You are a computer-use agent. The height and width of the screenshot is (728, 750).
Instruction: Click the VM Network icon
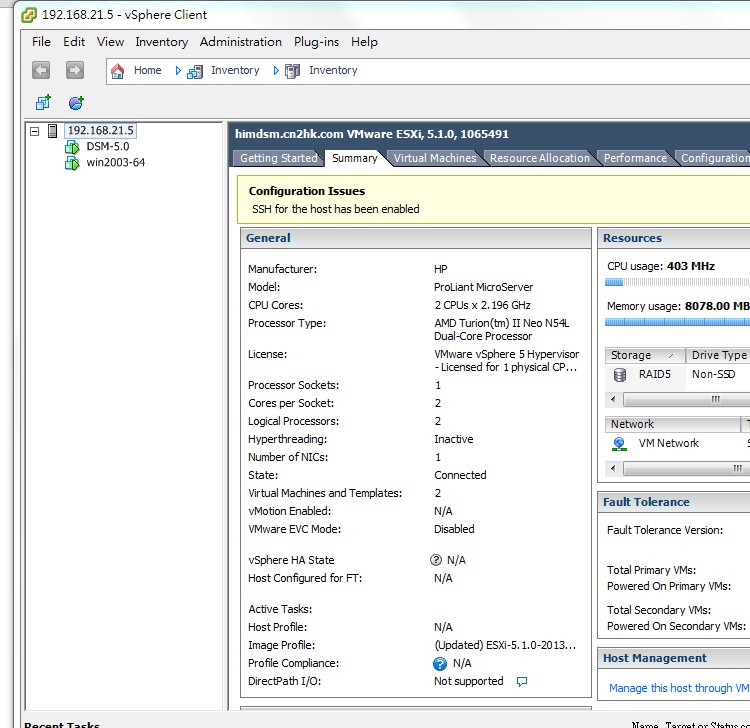pos(619,444)
